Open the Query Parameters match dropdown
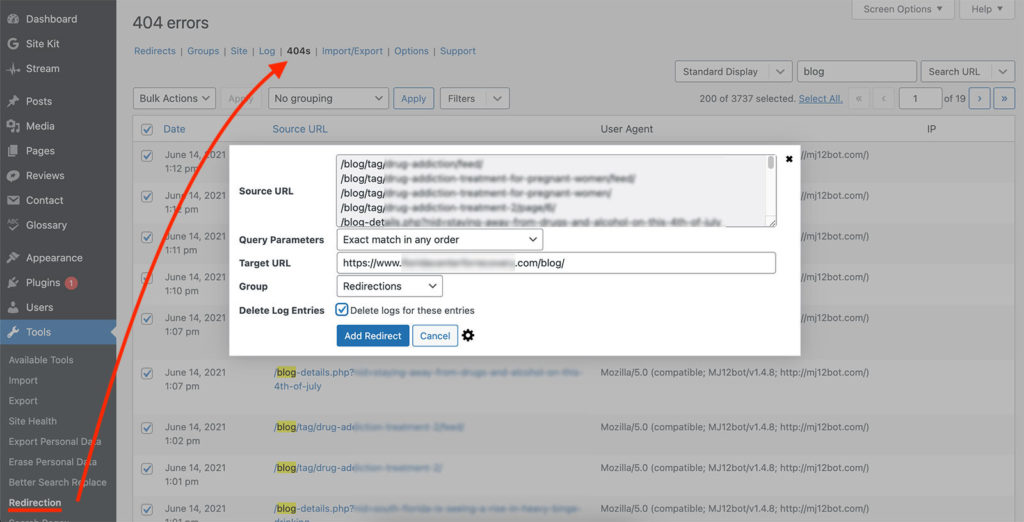The width and height of the screenshot is (1024, 522). 440,240
